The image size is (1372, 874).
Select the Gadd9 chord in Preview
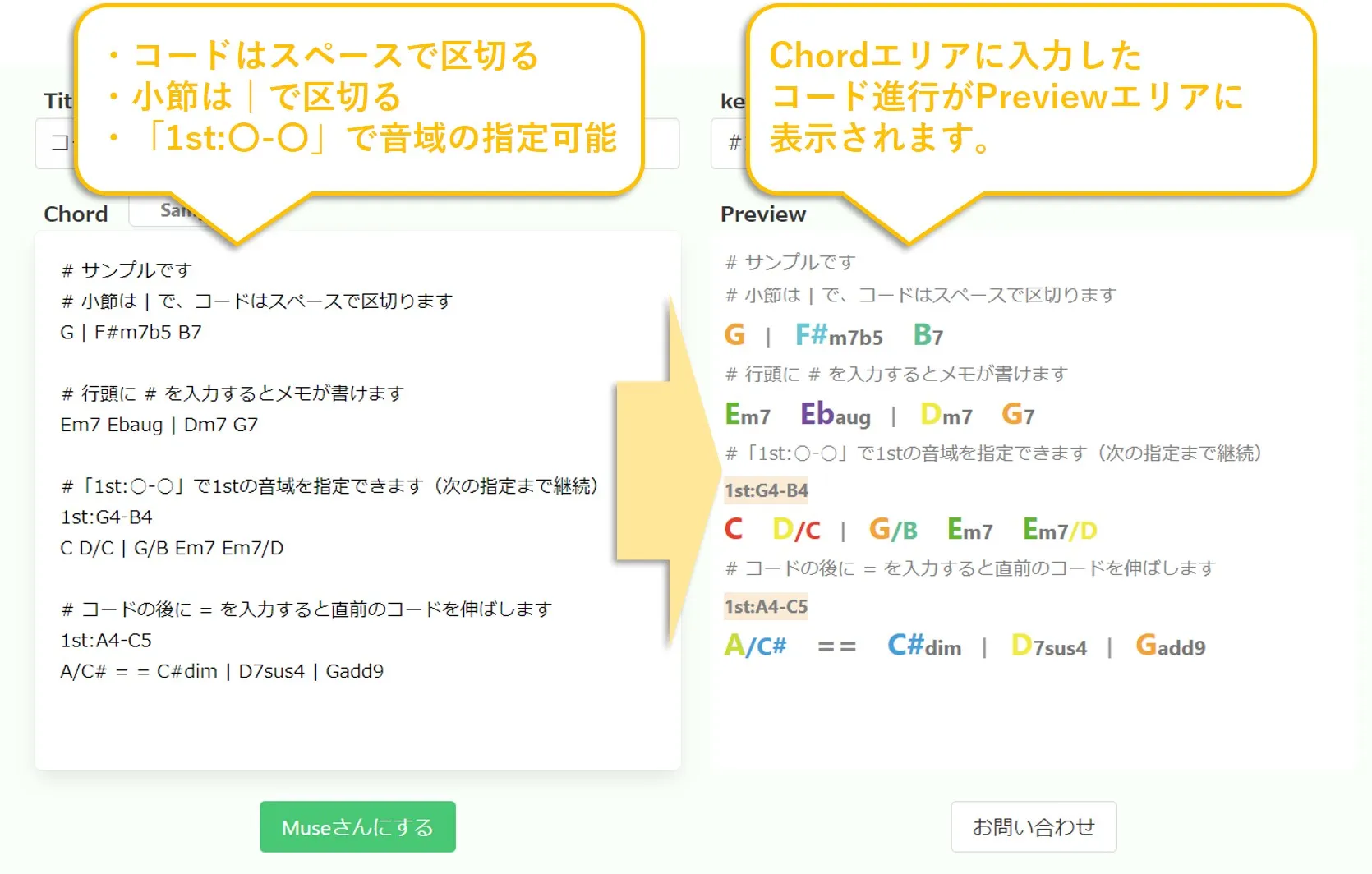[1170, 646]
